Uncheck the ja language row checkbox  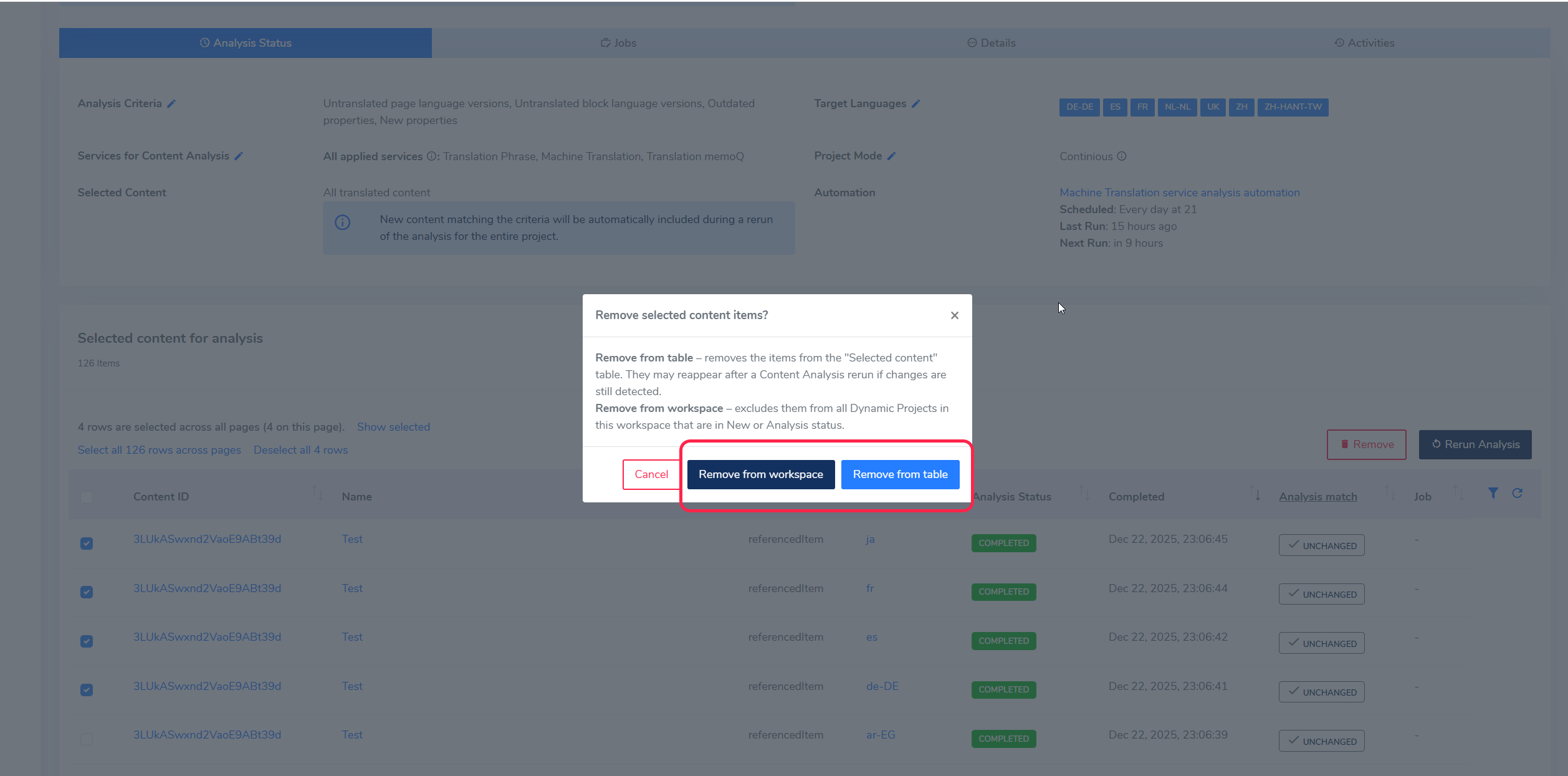coord(87,544)
